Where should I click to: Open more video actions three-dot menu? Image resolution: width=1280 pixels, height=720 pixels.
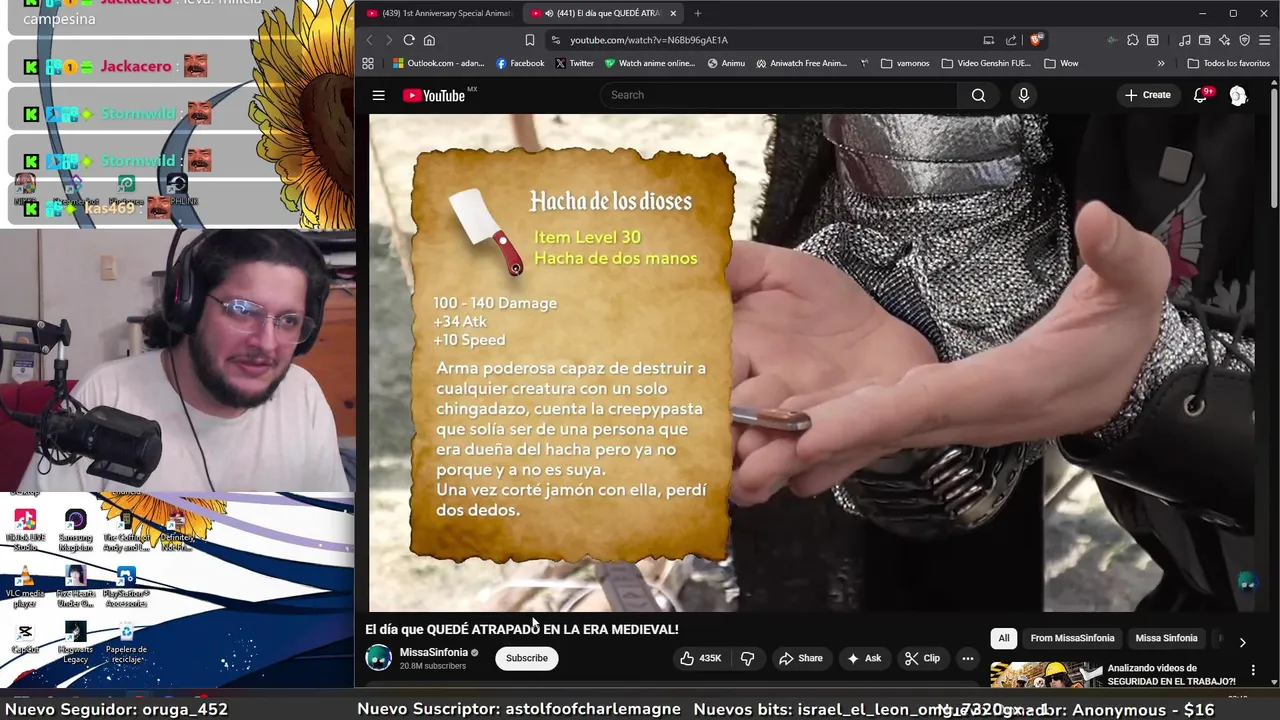(x=967, y=658)
